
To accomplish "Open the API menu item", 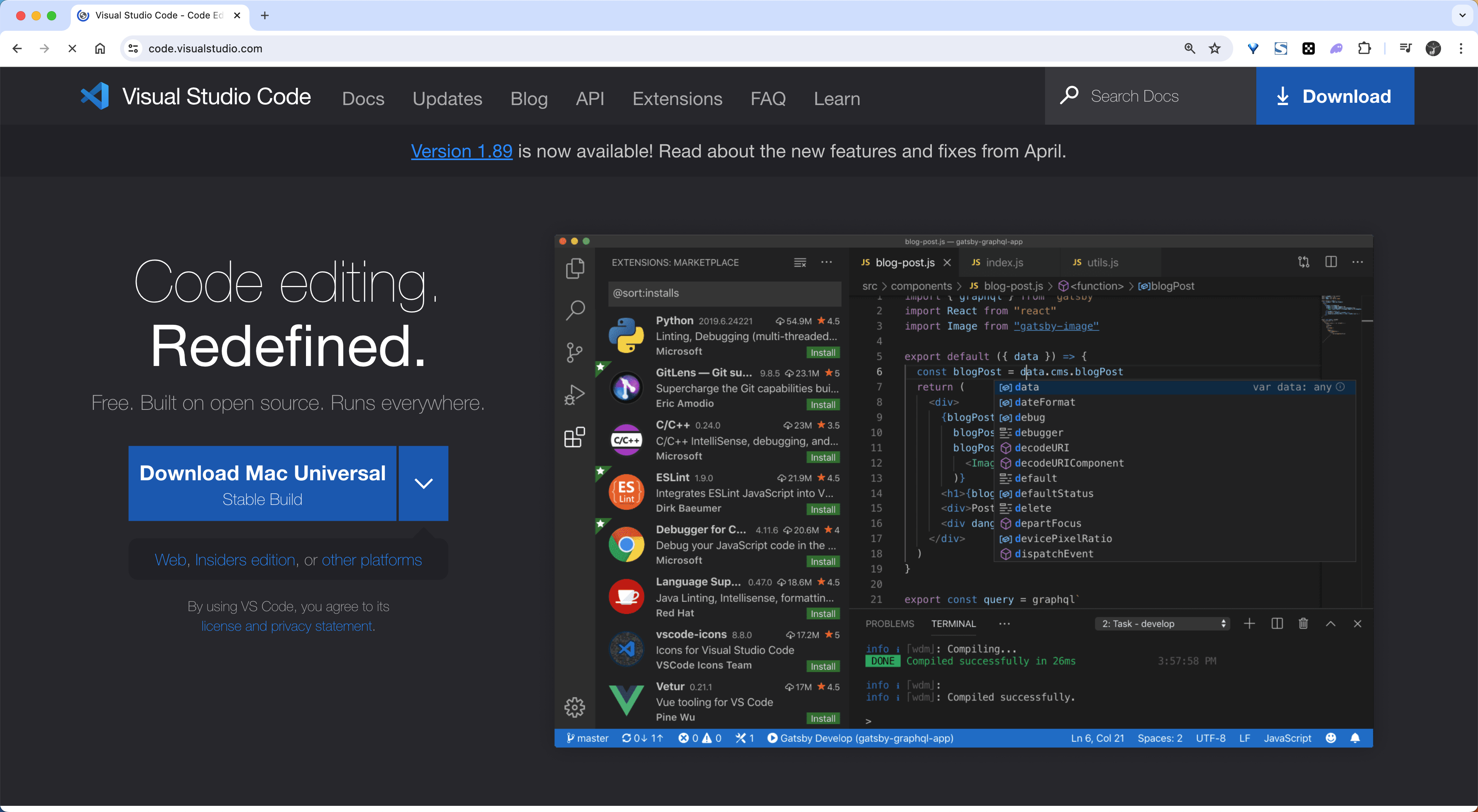I will point(590,99).
